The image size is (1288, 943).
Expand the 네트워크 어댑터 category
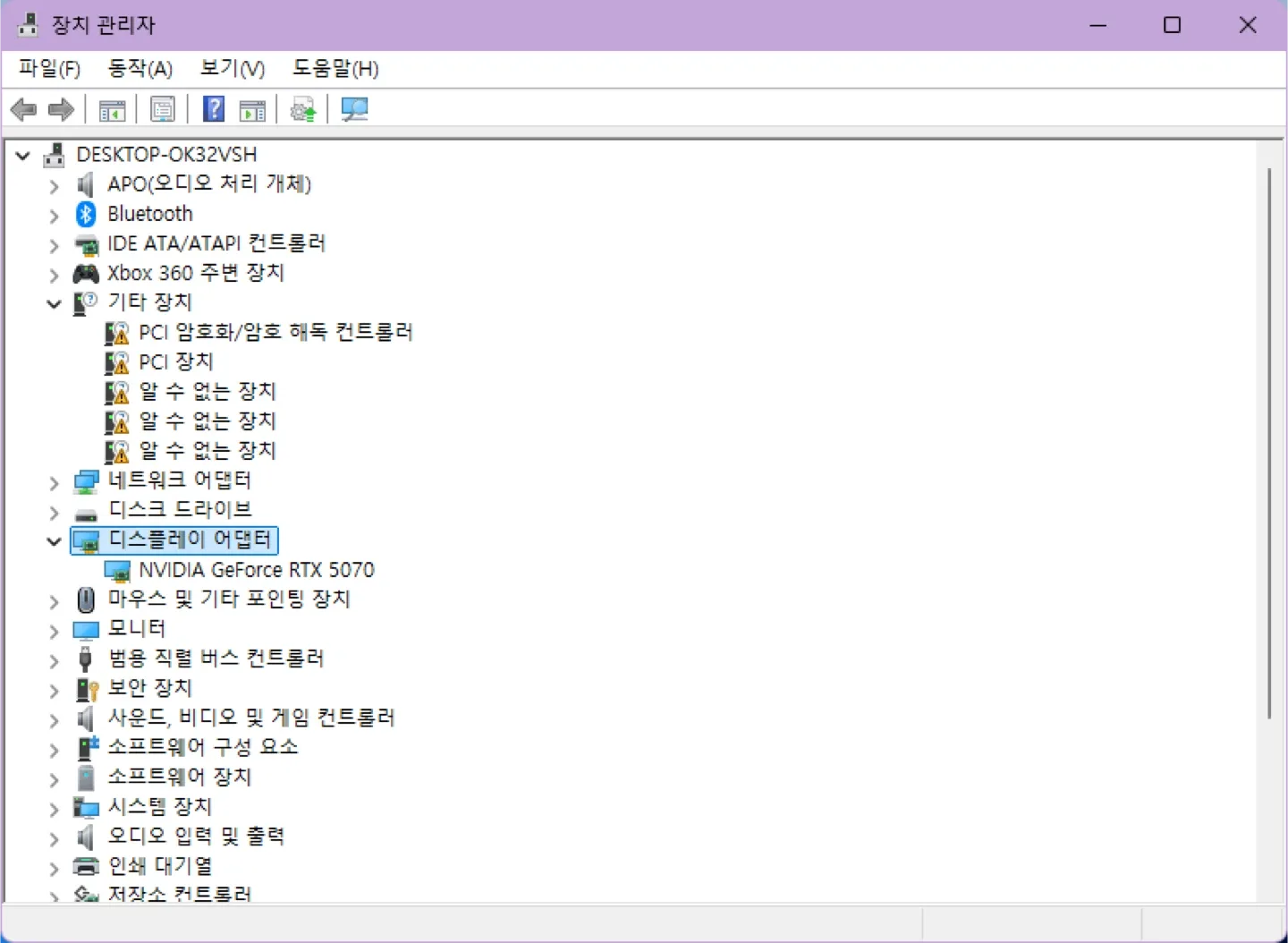(x=54, y=483)
